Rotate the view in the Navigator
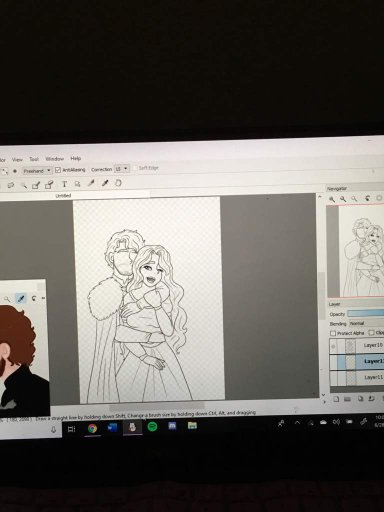 (x=367, y=198)
